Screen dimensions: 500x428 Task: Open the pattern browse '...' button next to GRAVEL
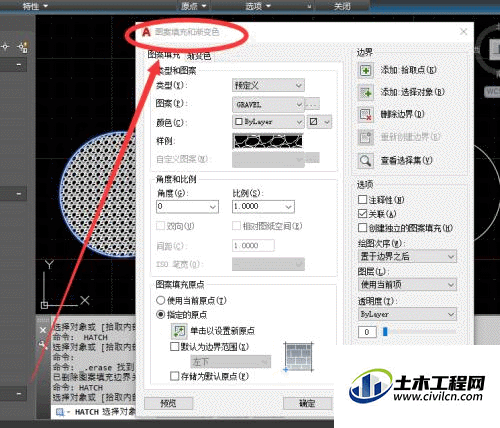[x=312, y=104]
